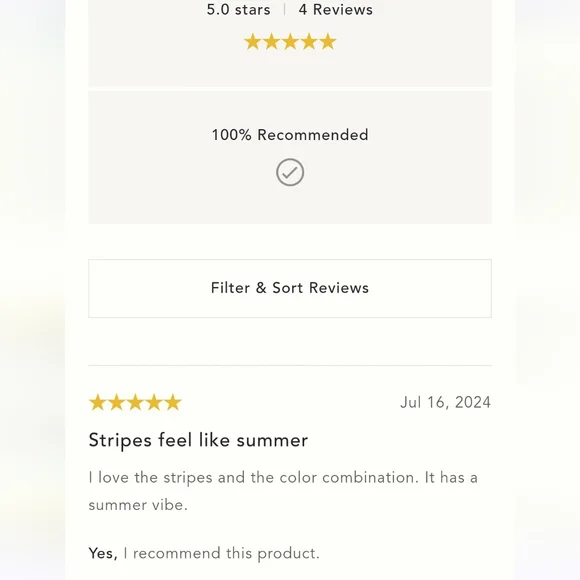This screenshot has height=580, width=580.
Task: Click the Jul 16, 2024 review date
Action: pyautogui.click(x=446, y=402)
